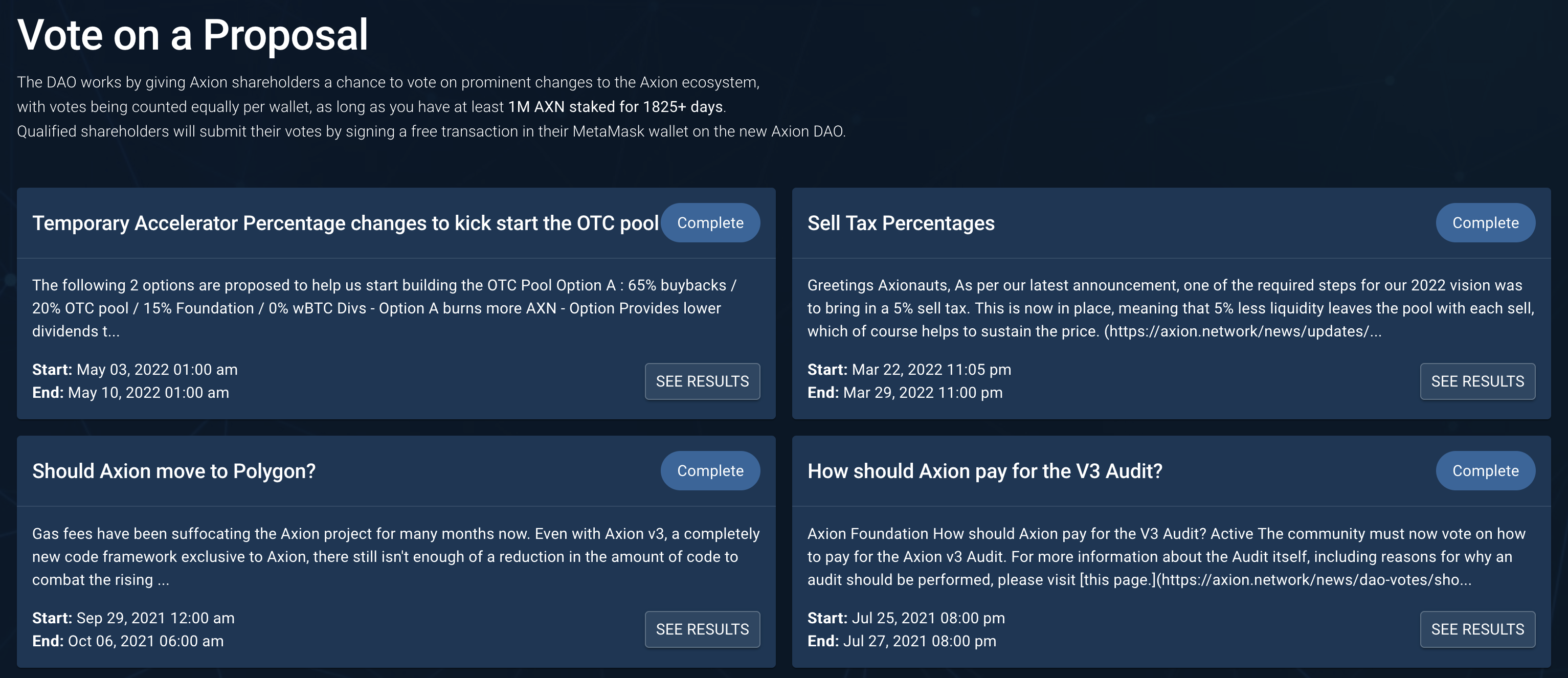This screenshot has width=1568, height=678.
Task: Select "How should Axion pay for the V3 Audit?" title
Action: (x=984, y=471)
